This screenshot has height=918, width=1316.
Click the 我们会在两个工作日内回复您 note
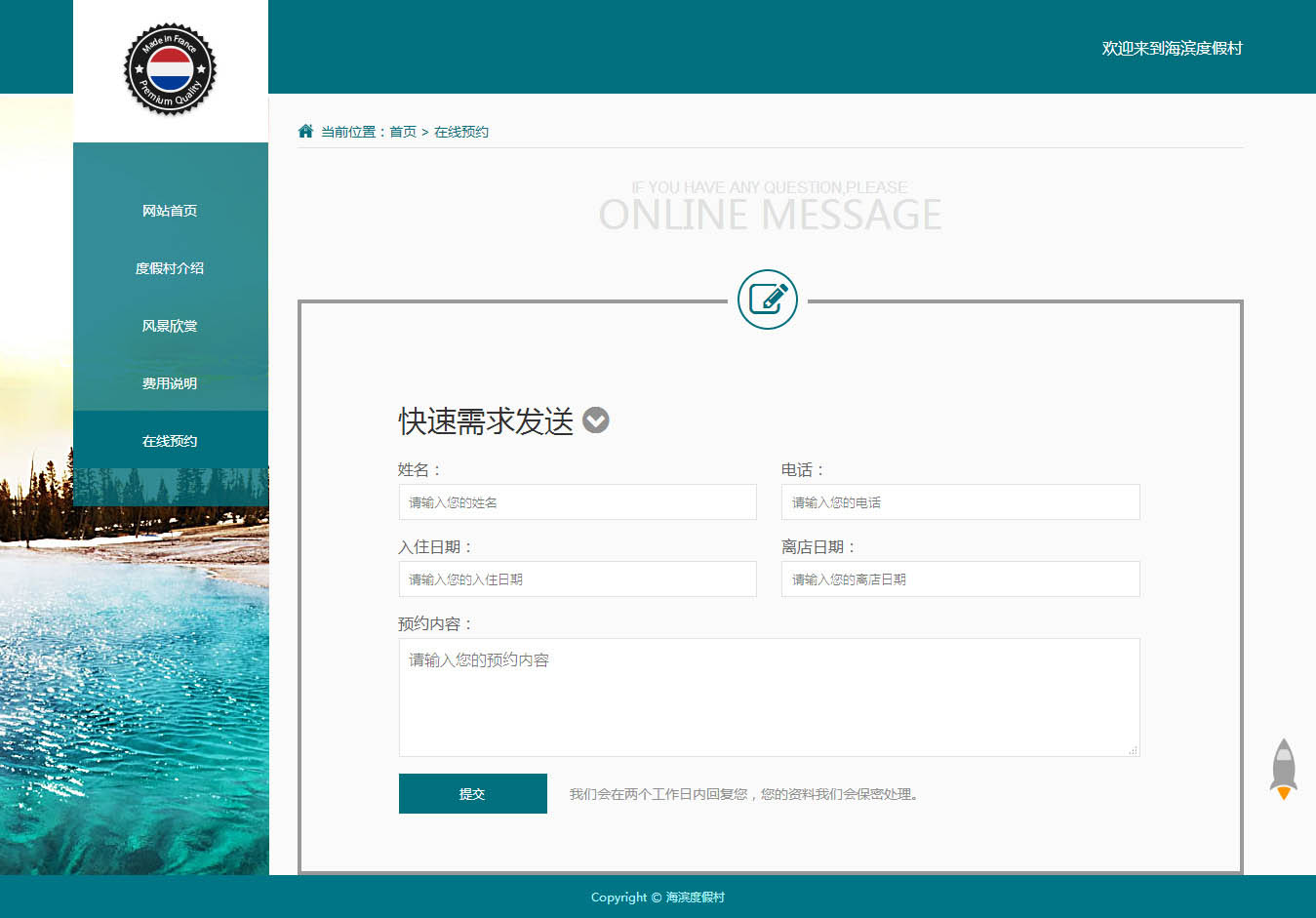point(744,794)
